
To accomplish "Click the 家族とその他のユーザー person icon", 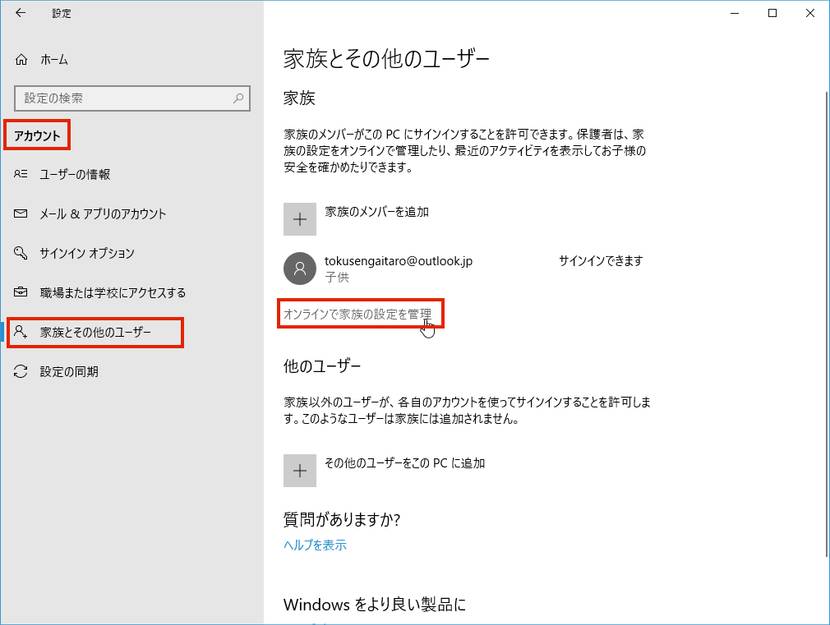I will pos(21,332).
